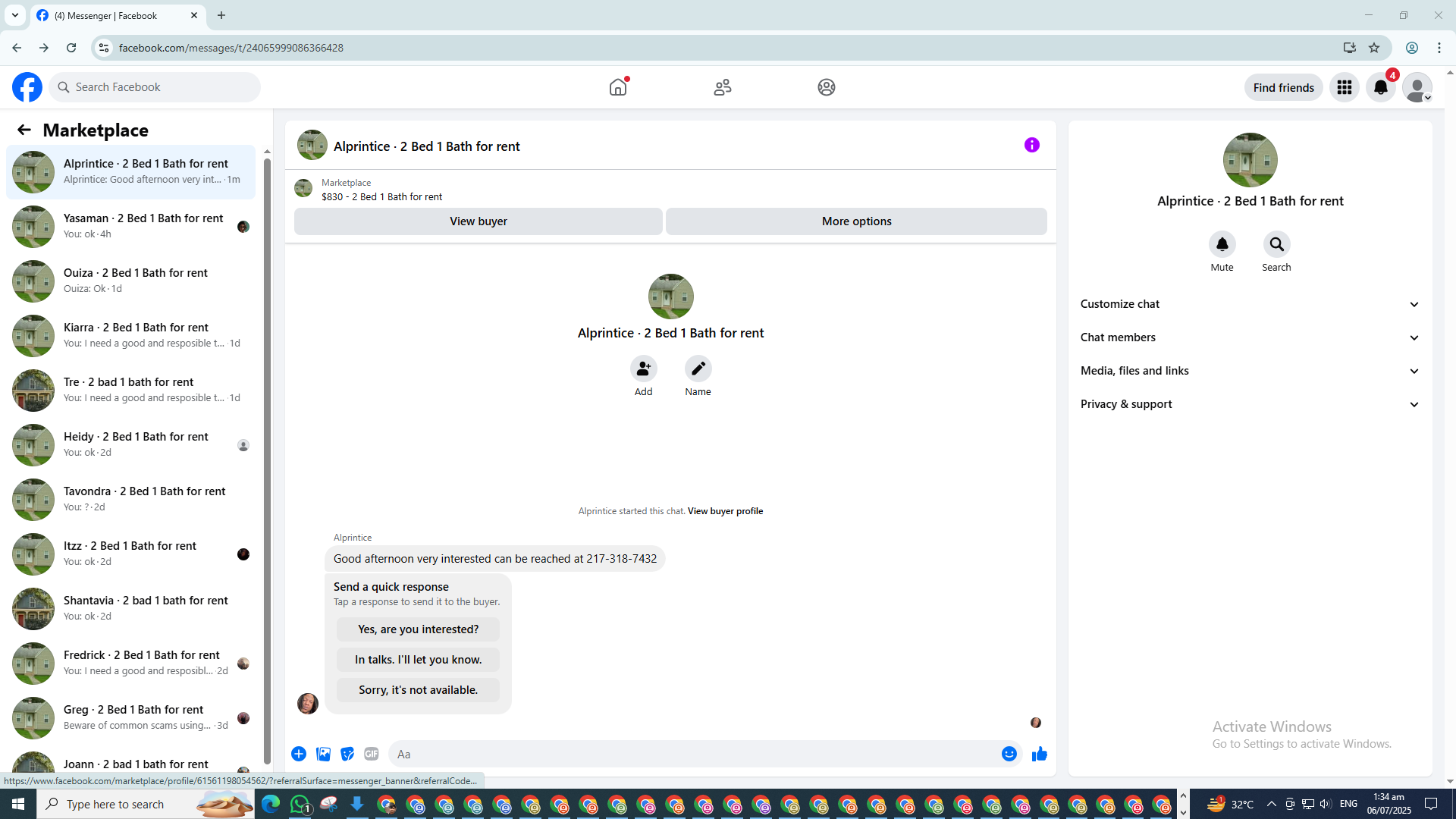Open the notifications bell
The width and height of the screenshot is (1456, 819).
point(1380,87)
